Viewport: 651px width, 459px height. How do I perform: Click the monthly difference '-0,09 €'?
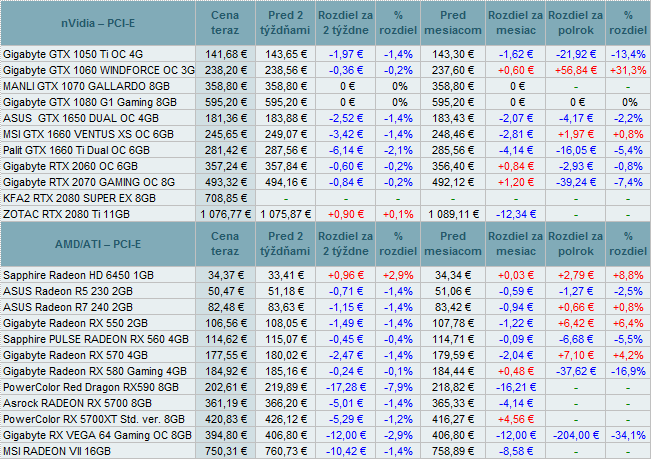pos(516,339)
